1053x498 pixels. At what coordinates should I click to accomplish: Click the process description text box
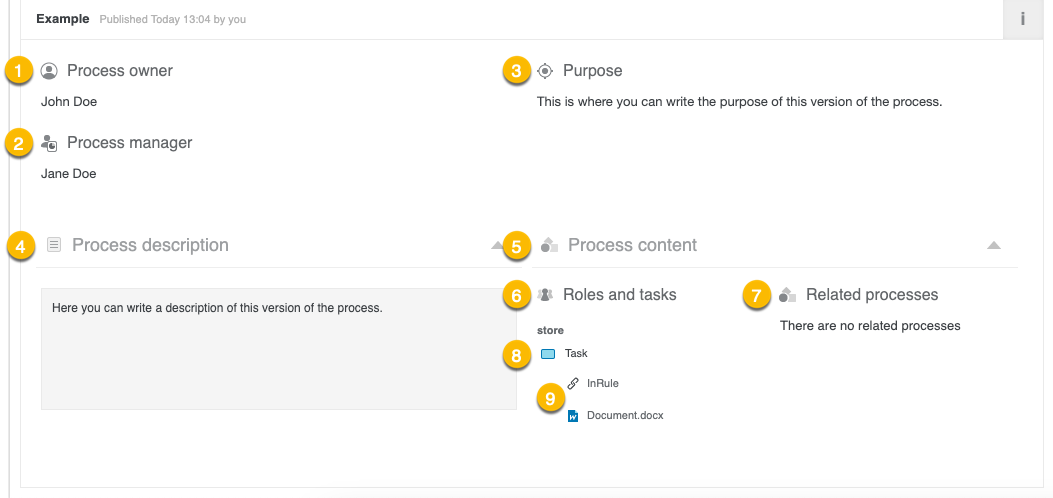coord(278,350)
